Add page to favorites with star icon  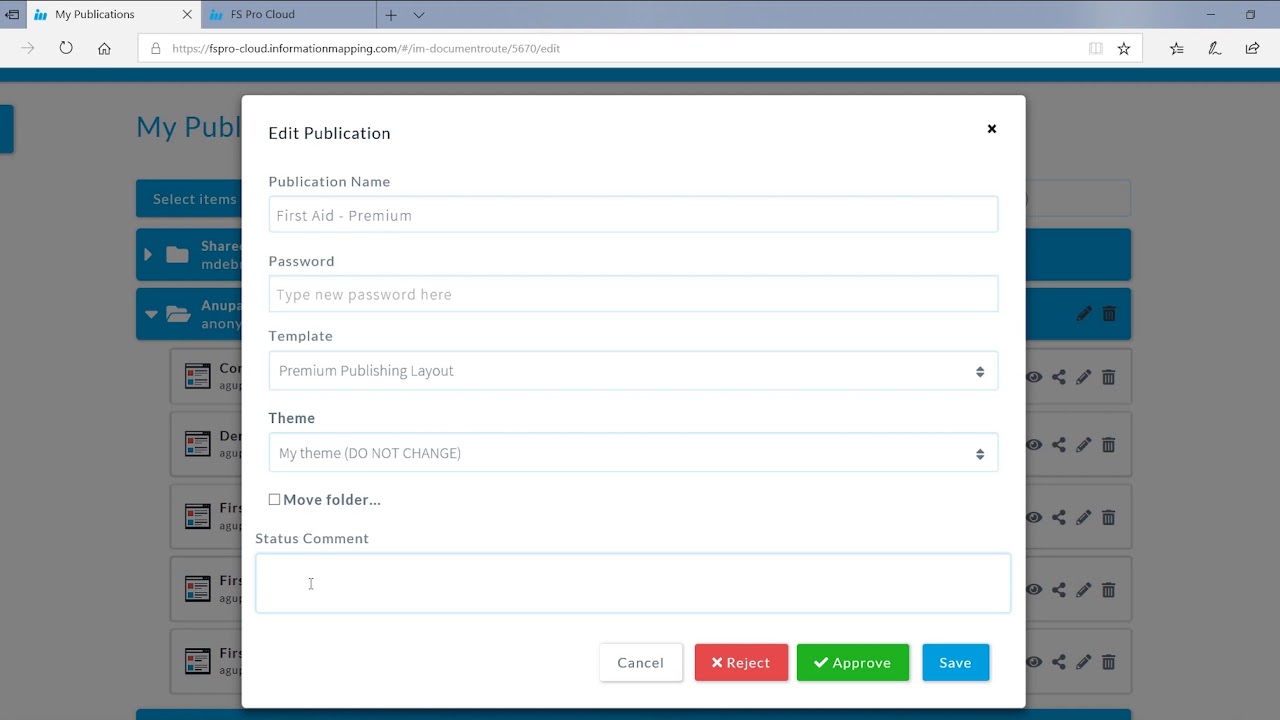click(x=1124, y=48)
